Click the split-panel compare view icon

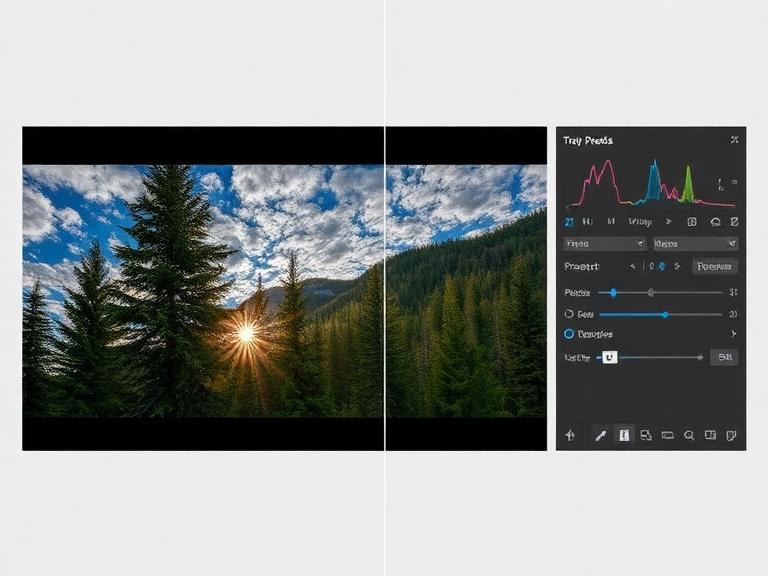pos(710,435)
